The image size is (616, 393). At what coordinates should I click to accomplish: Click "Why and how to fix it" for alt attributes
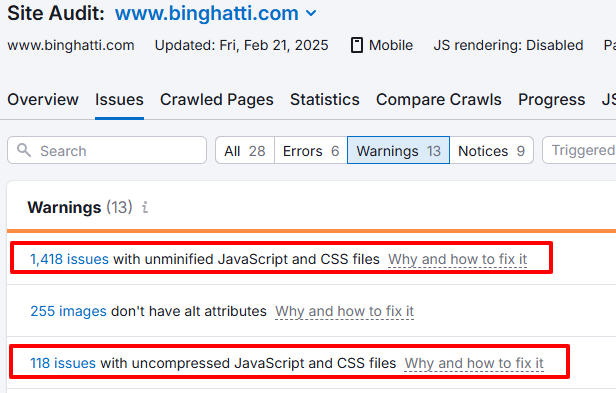[x=345, y=311]
